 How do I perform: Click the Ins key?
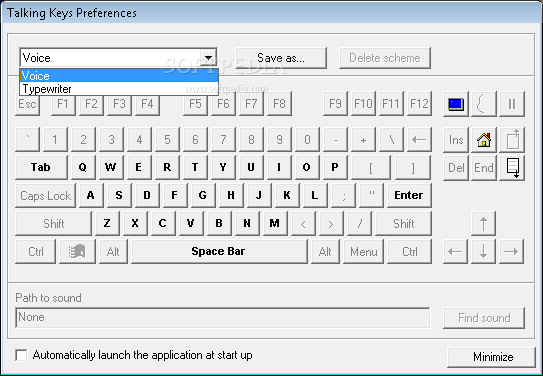coord(456,140)
